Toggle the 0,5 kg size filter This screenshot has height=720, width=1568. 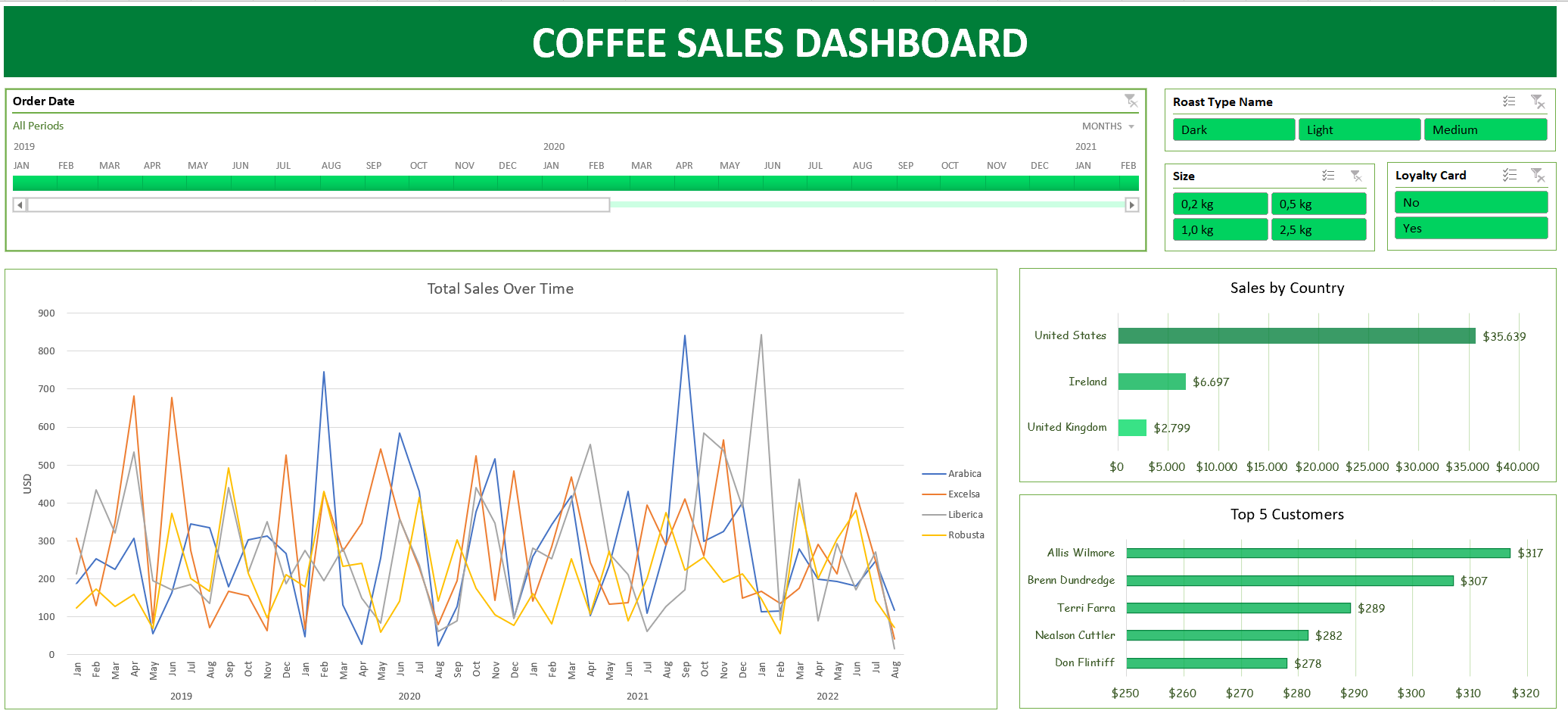pos(1319,203)
